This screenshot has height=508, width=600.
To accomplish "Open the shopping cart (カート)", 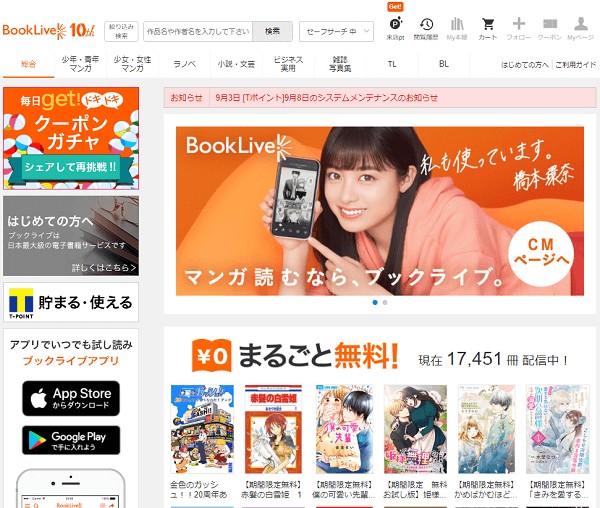I will pyautogui.click(x=488, y=27).
